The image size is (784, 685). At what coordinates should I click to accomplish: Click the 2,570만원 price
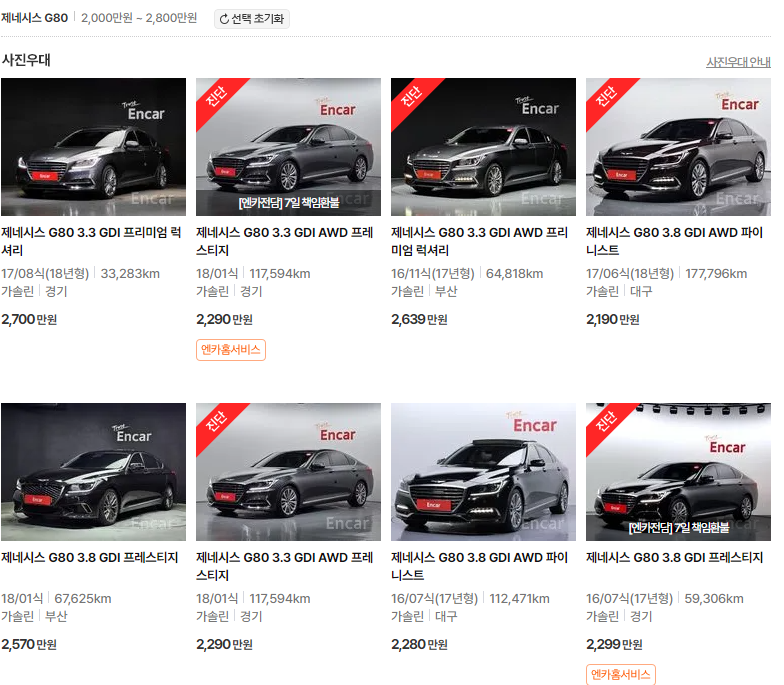tap(29, 644)
